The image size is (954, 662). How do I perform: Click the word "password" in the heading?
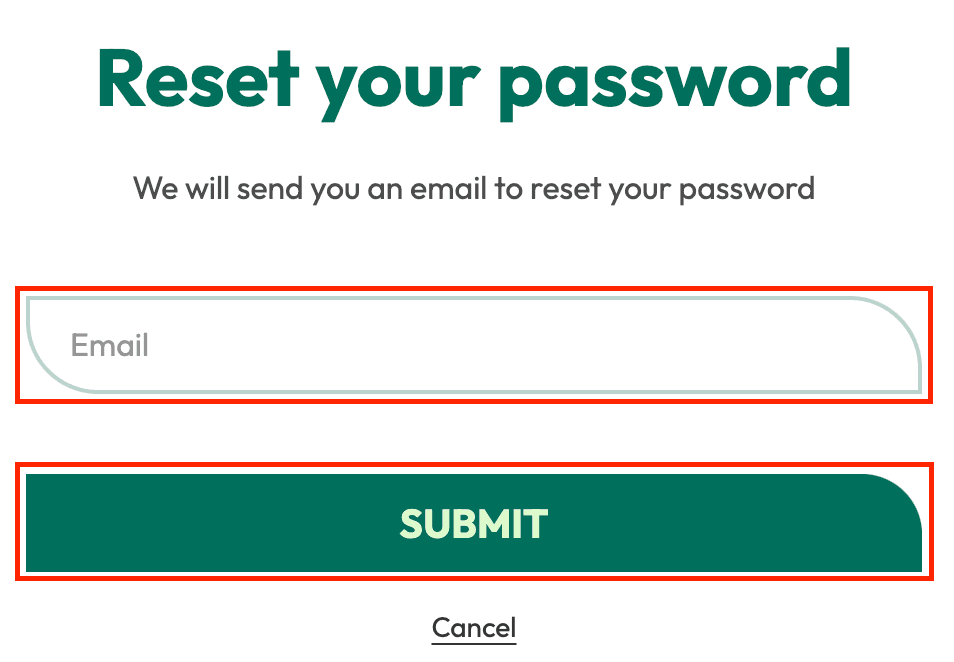tap(674, 85)
